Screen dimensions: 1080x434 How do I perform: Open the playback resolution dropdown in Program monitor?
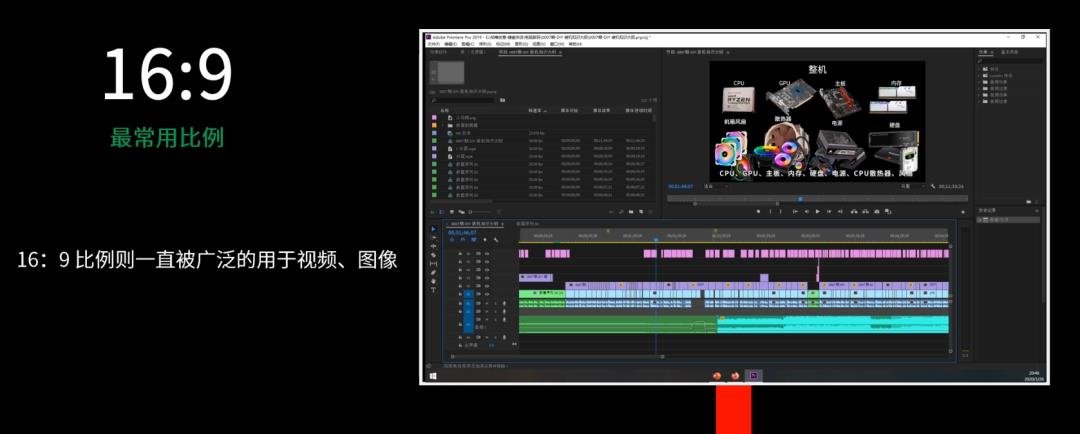913,187
